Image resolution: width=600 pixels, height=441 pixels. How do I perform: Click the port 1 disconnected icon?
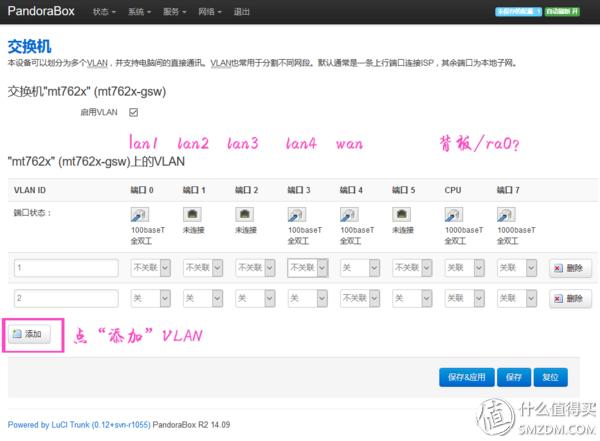point(191,214)
